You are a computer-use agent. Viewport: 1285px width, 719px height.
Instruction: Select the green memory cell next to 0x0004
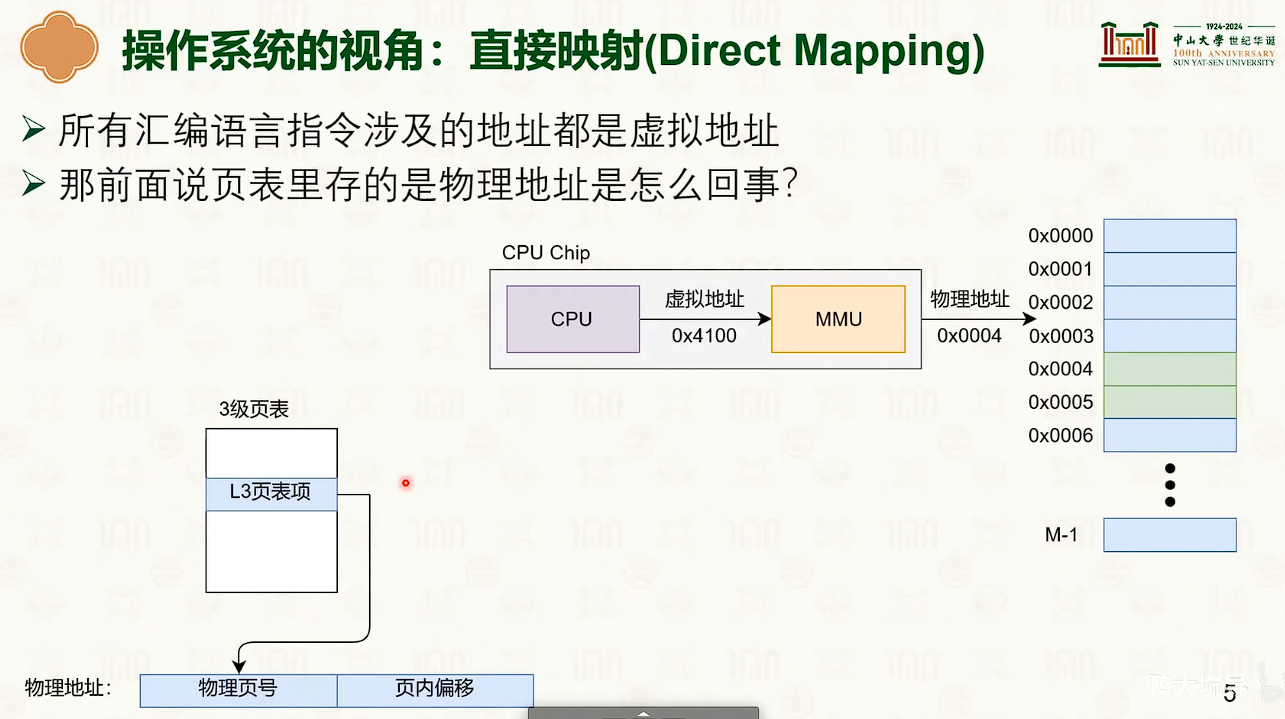[1170, 369]
